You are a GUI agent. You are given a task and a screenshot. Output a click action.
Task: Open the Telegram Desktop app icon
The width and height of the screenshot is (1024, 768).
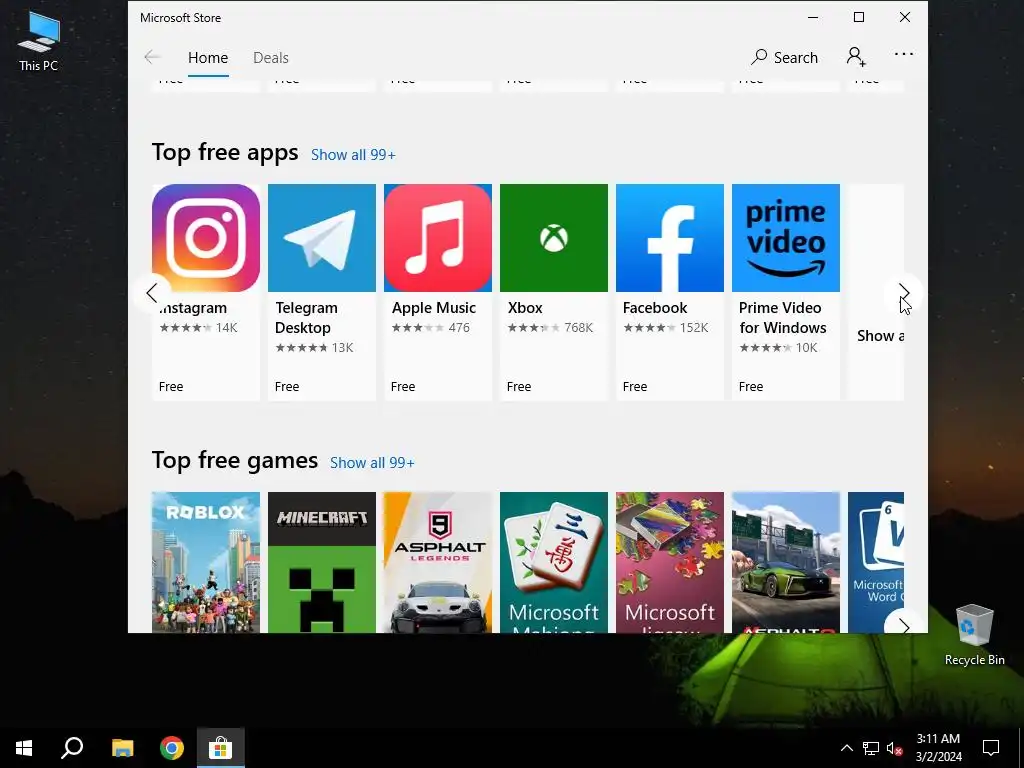322,238
